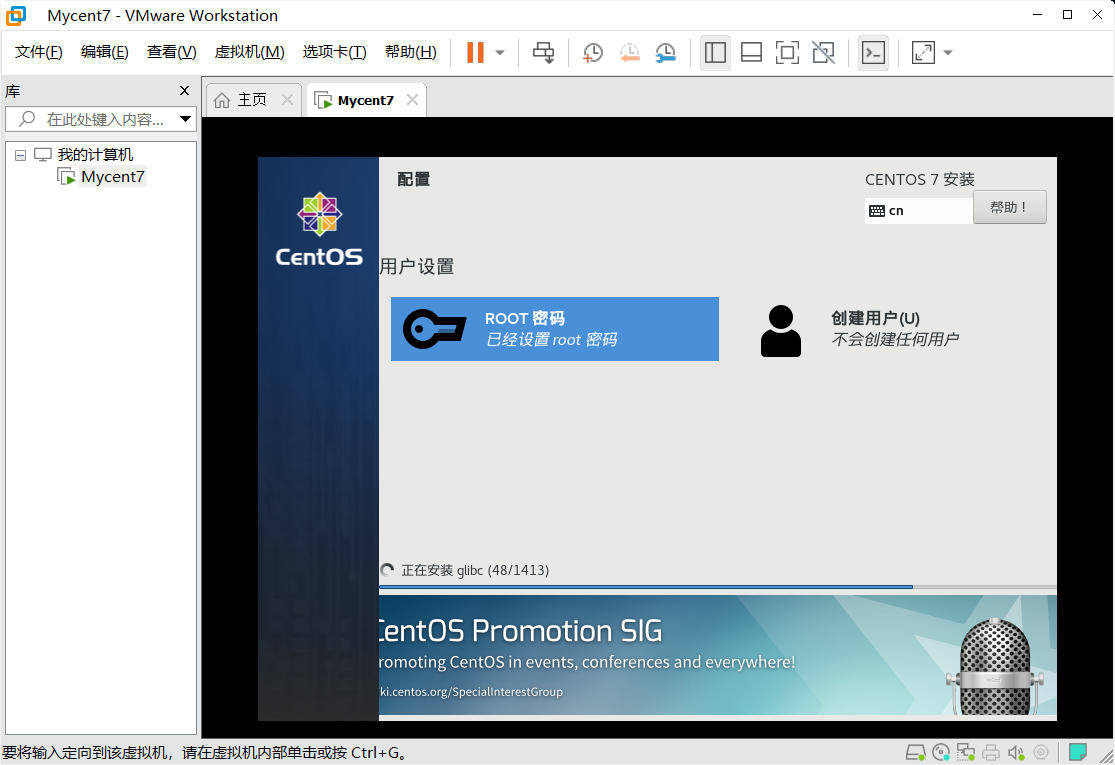Click the greyed disc device status bar icon
1115x765 pixels.
[x=1041, y=752]
